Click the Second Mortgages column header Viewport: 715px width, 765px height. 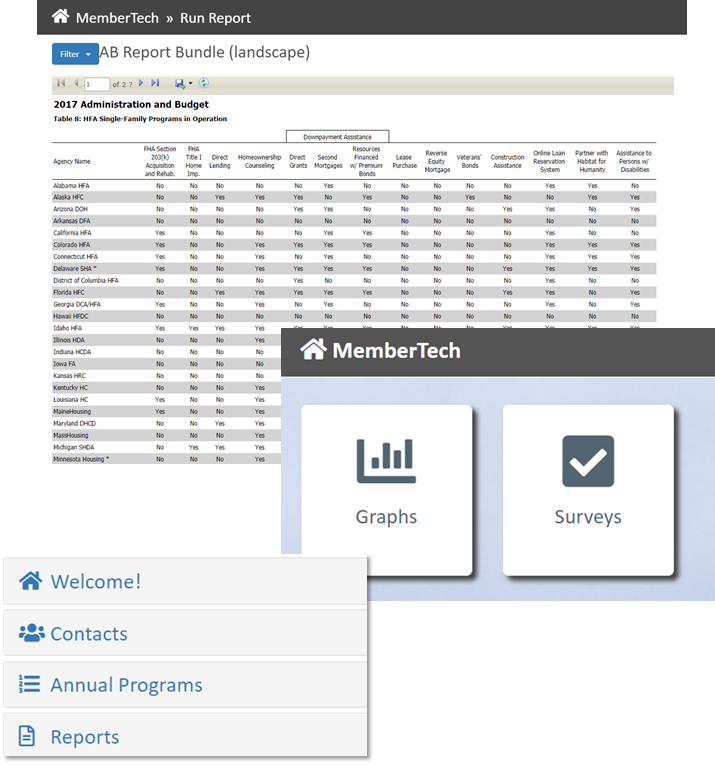pyautogui.click(x=328, y=161)
